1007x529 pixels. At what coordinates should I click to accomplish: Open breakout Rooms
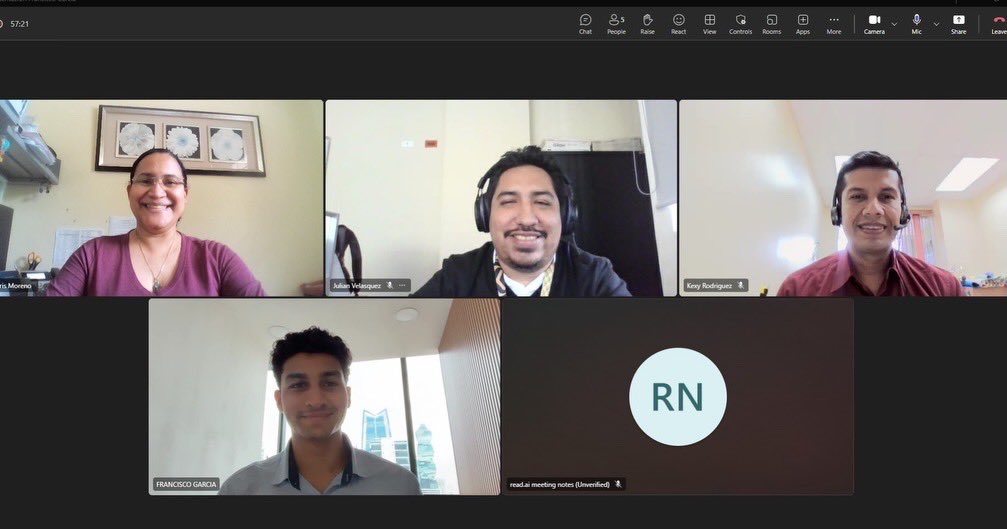pos(771,24)
